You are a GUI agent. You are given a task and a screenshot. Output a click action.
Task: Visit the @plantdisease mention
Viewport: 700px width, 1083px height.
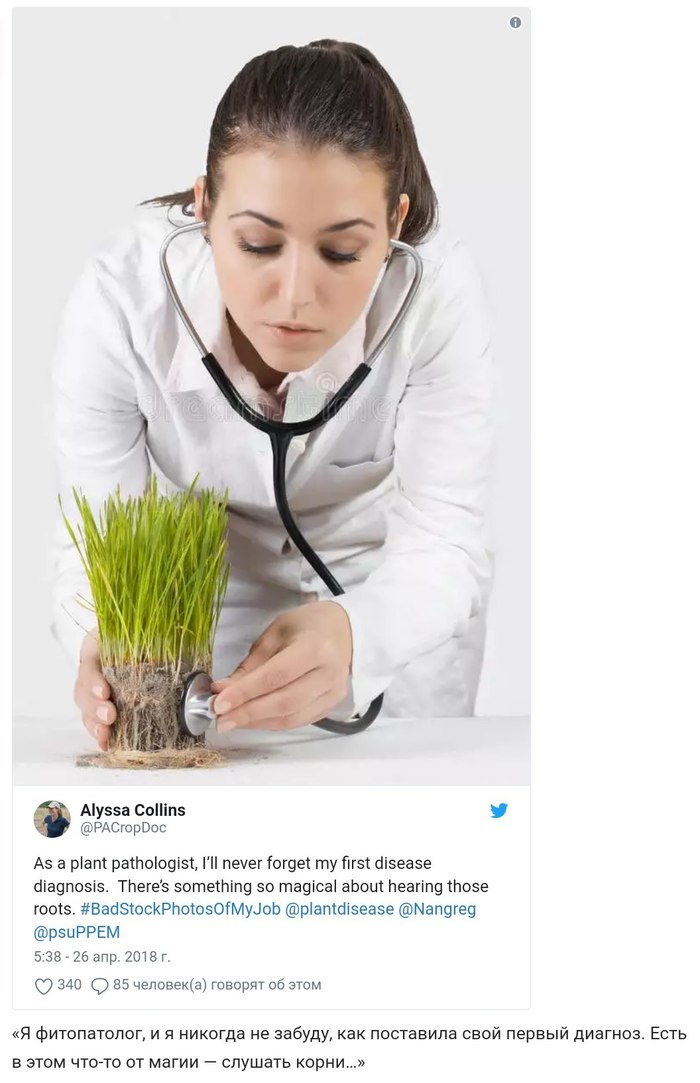click(339, 909)
